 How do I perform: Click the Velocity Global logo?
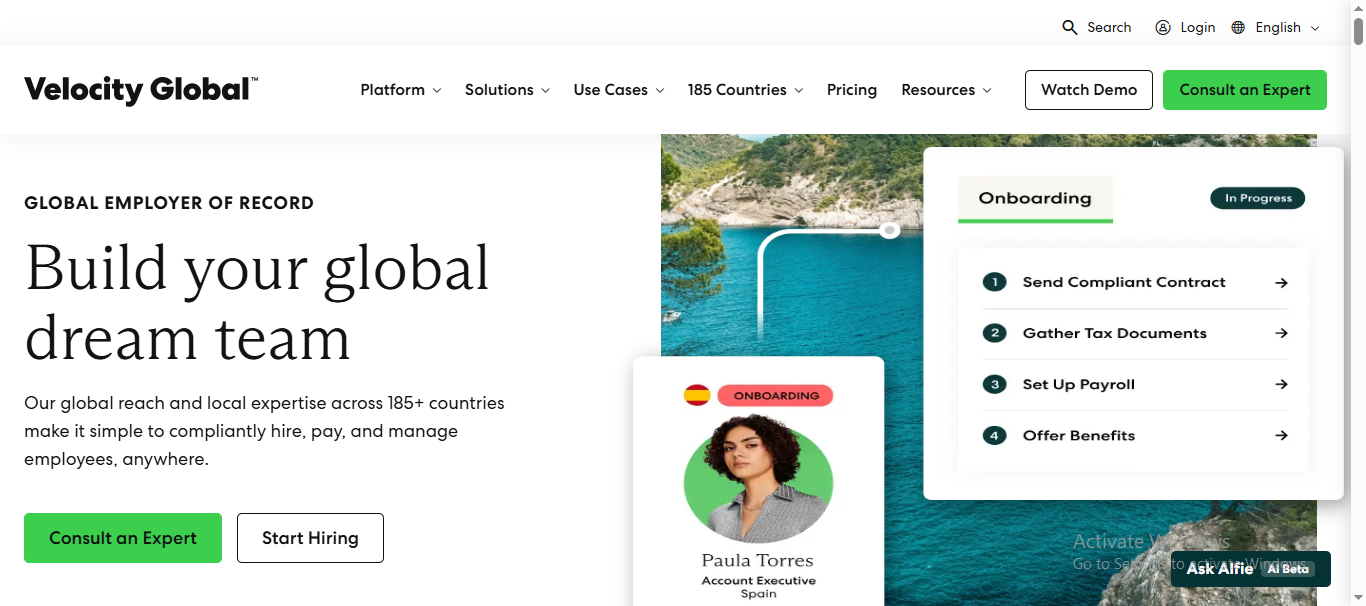pyautogui.click(x=141, y=90)
